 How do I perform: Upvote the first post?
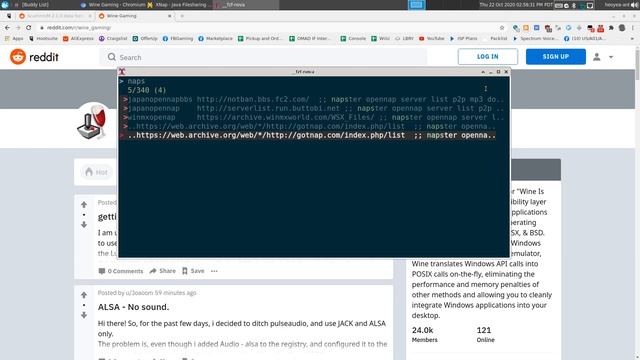click(84, 204)
